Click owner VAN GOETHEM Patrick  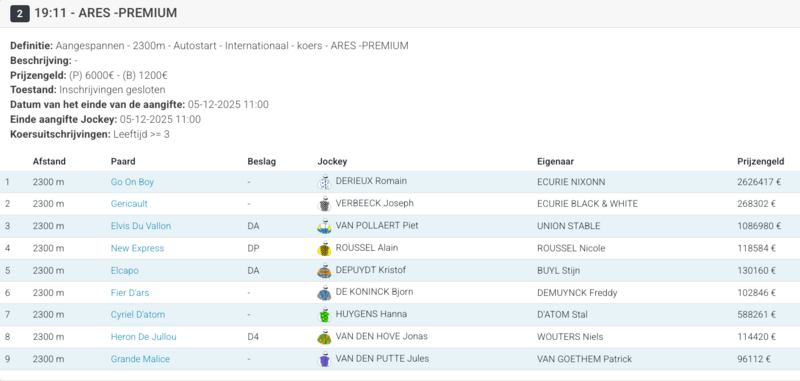click(584, 359)
